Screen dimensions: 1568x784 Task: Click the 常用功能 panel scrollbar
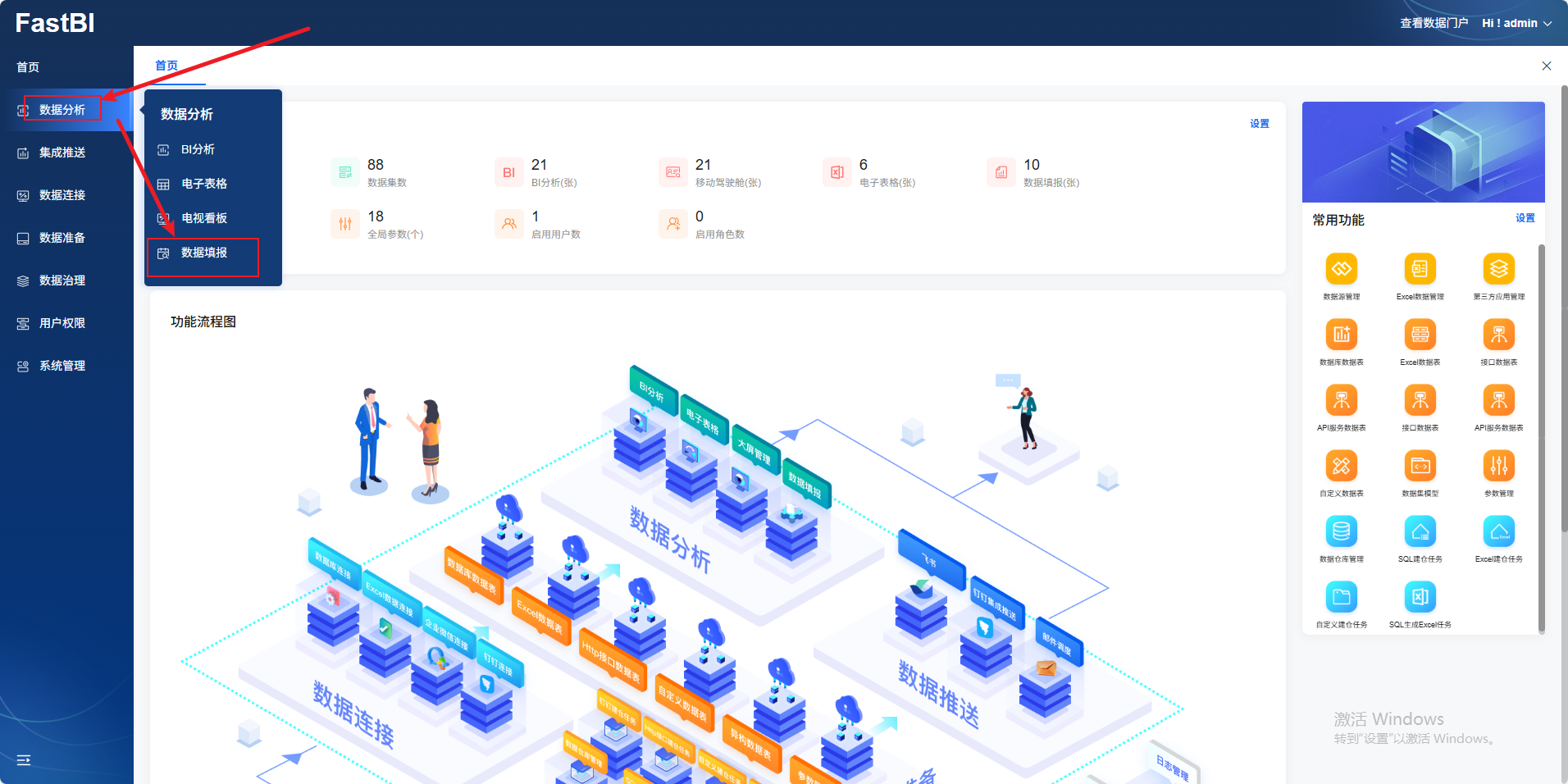(1541, 435)
